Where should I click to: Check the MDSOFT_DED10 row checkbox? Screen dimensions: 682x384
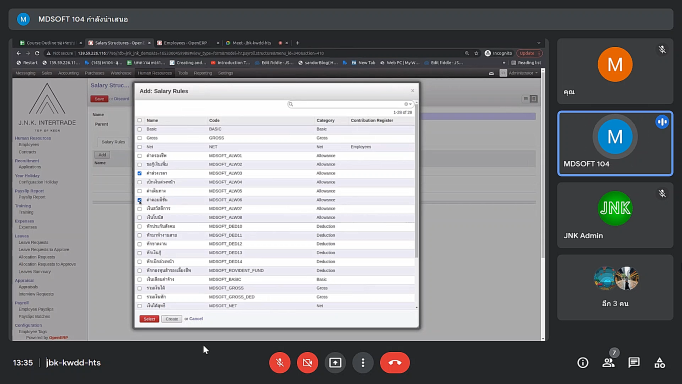tap(140, 227)
